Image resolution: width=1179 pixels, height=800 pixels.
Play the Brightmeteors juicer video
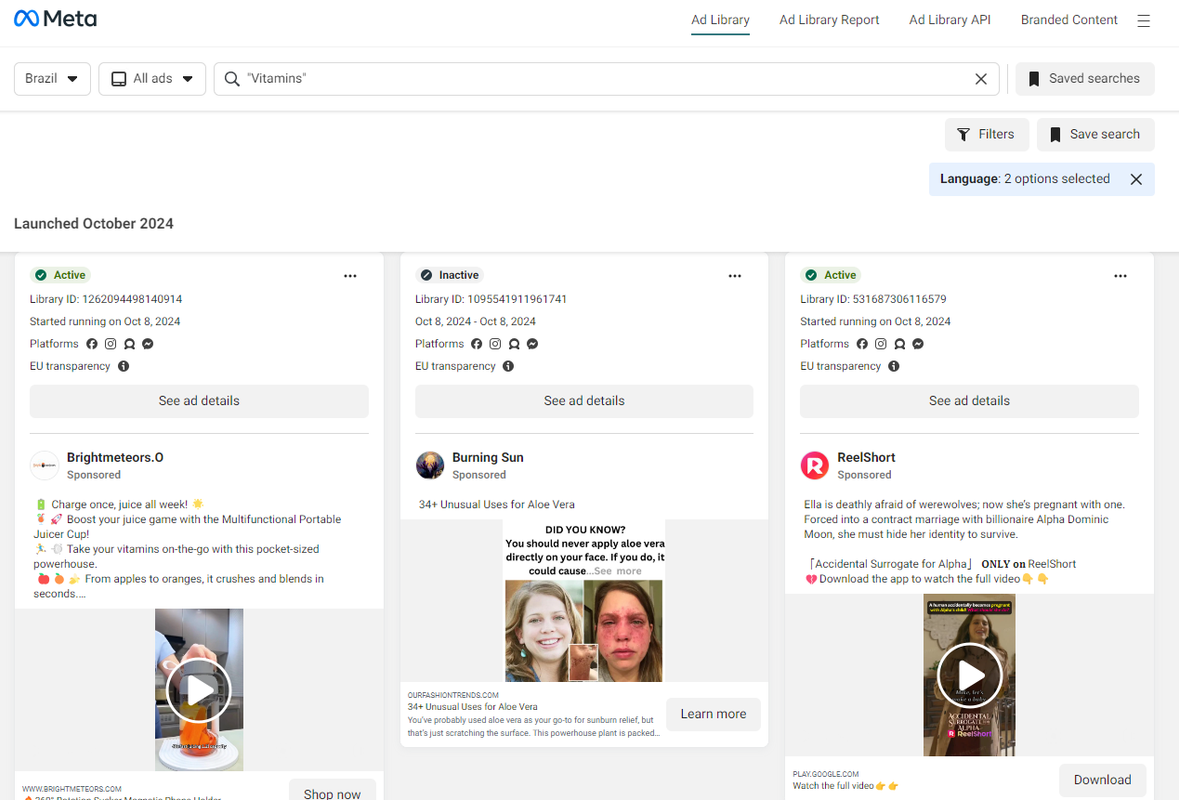pyautogui.click(x=199, y=690)
